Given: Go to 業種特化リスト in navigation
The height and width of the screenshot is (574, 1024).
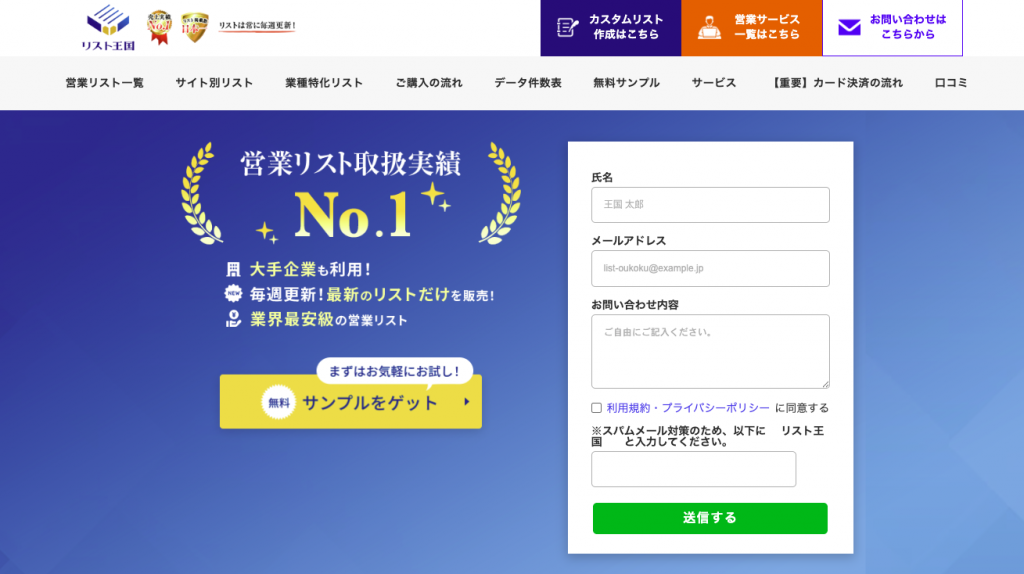Looking at the screenshot, I should pyautogui.click(x=323, y=83).
